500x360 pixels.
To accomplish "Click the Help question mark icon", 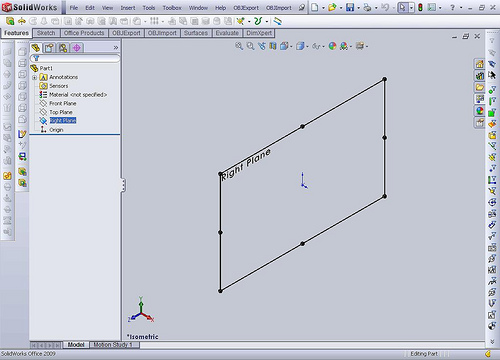I will pyautogui.click(x=452, y=7).
